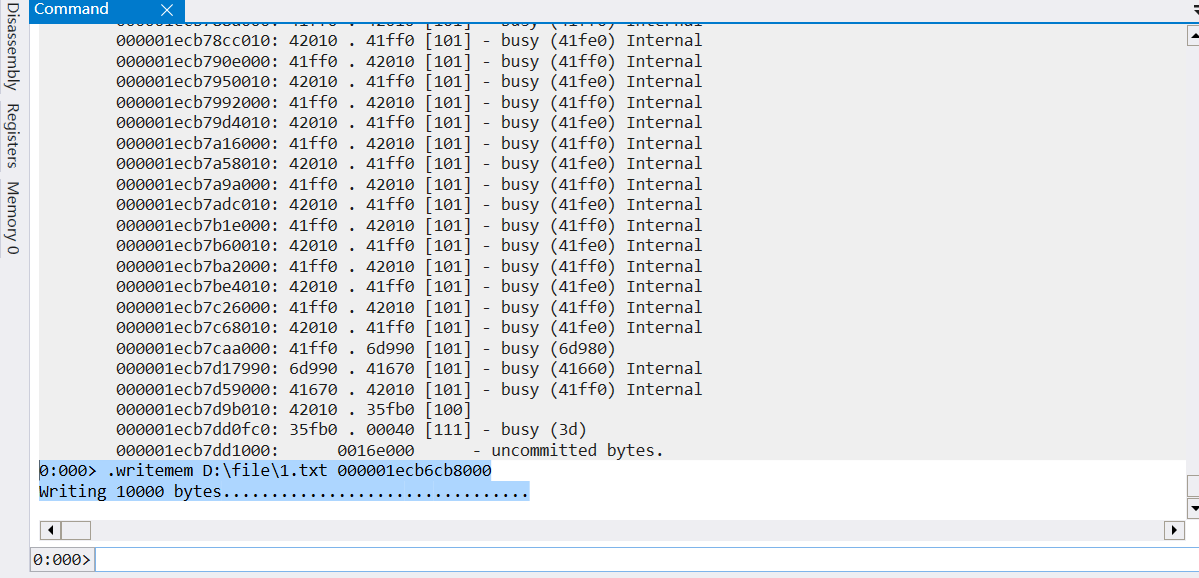This screenshot has height=578, width=1199.
Task: Click the horizontal scrollbar left arrow
Action: [x=50, y=530]
